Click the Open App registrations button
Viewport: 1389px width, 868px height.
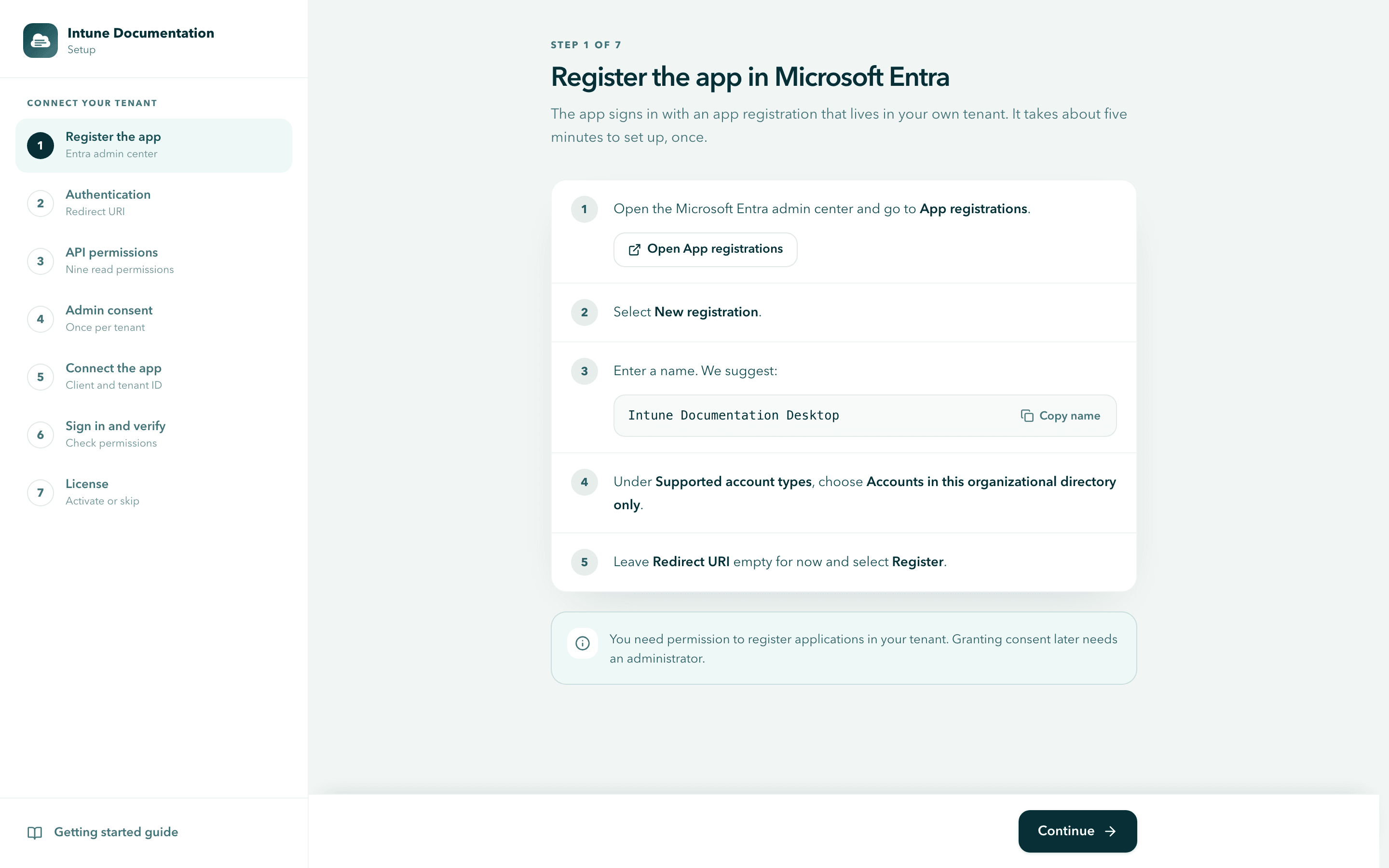click(x=705, y=249)
